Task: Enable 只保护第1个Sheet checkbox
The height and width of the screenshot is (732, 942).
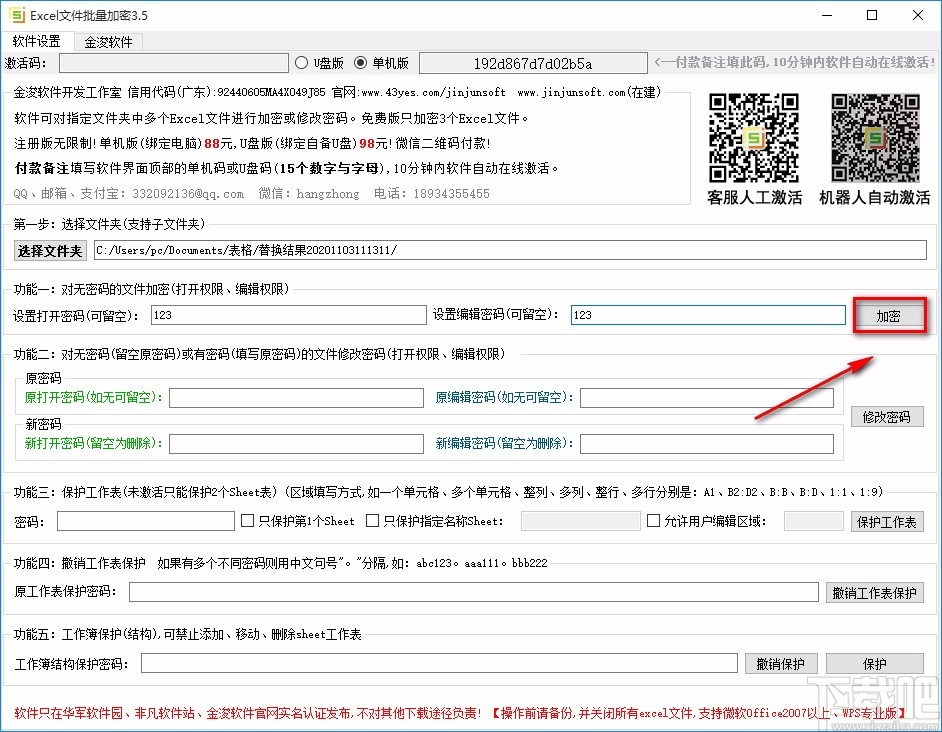Action: [x=245, y=520]
